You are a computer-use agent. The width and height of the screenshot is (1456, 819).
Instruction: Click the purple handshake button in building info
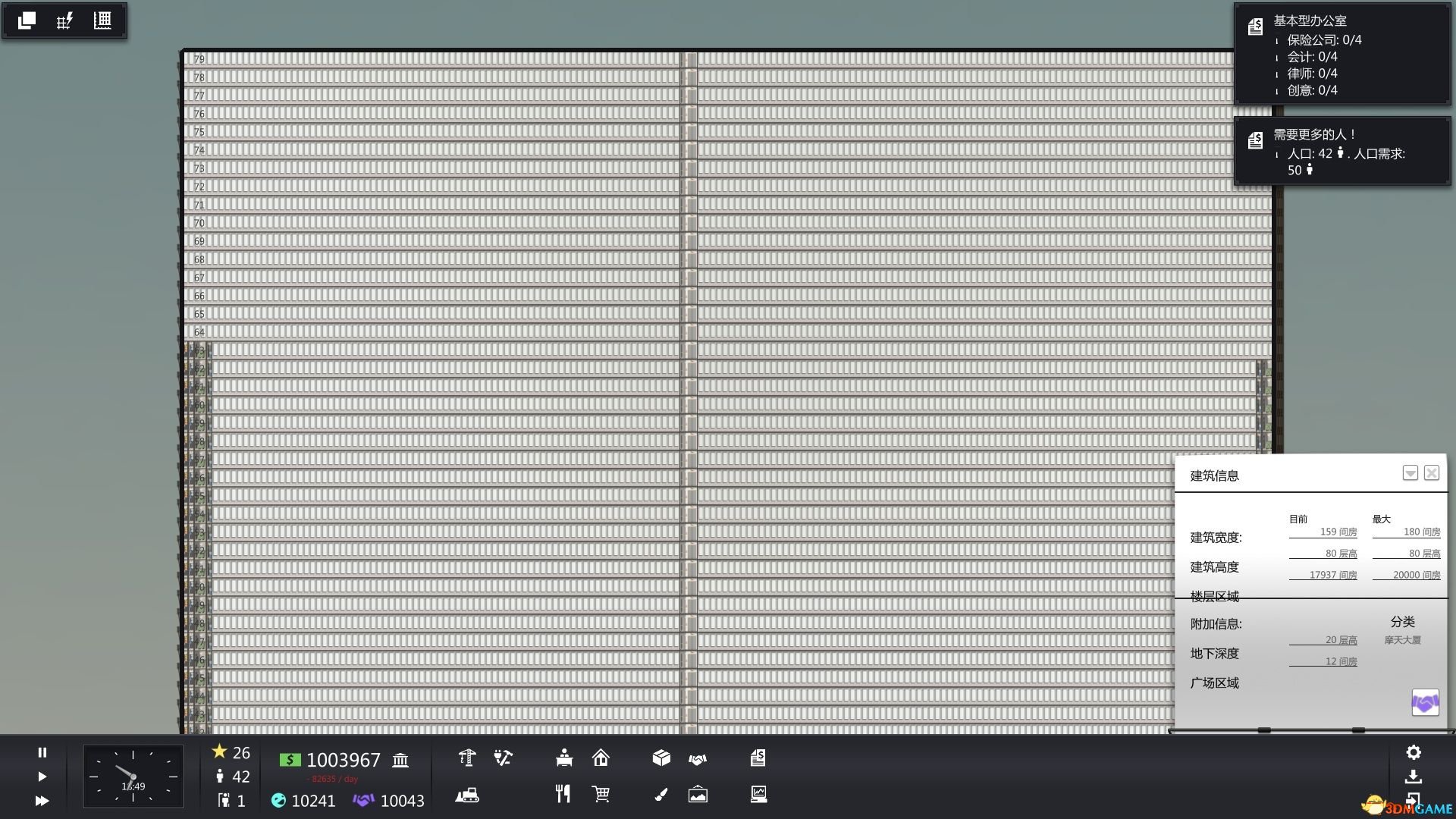tap(1425, 703)
